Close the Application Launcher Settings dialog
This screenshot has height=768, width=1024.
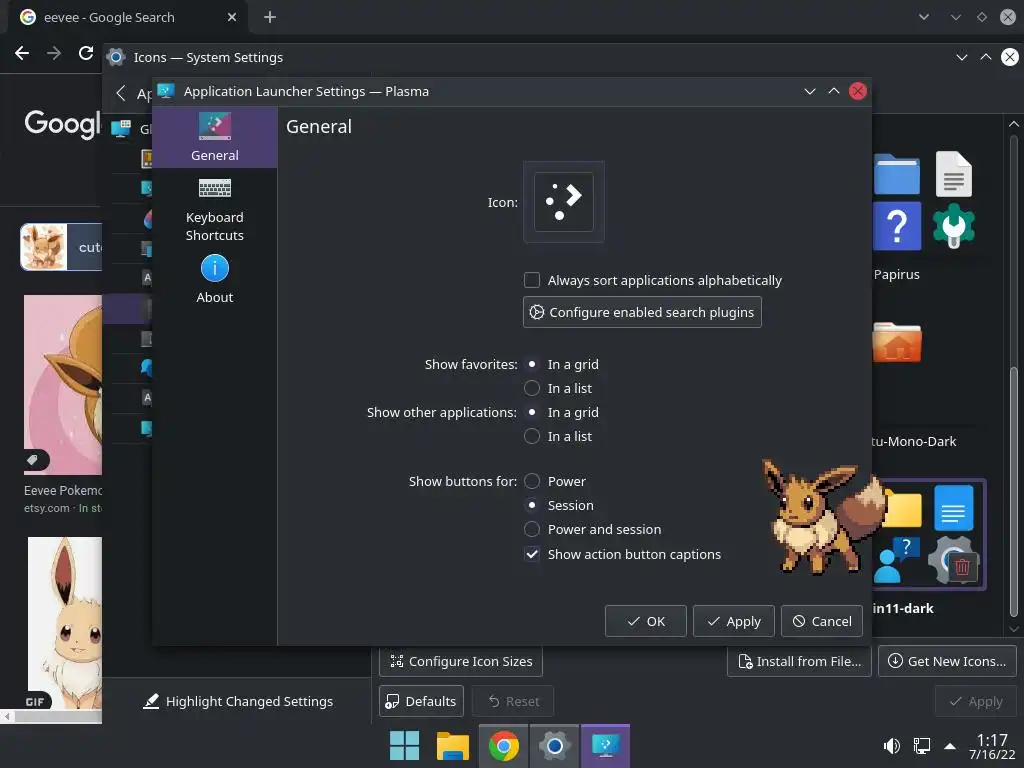pyautogui.click(x=857, y=91)
